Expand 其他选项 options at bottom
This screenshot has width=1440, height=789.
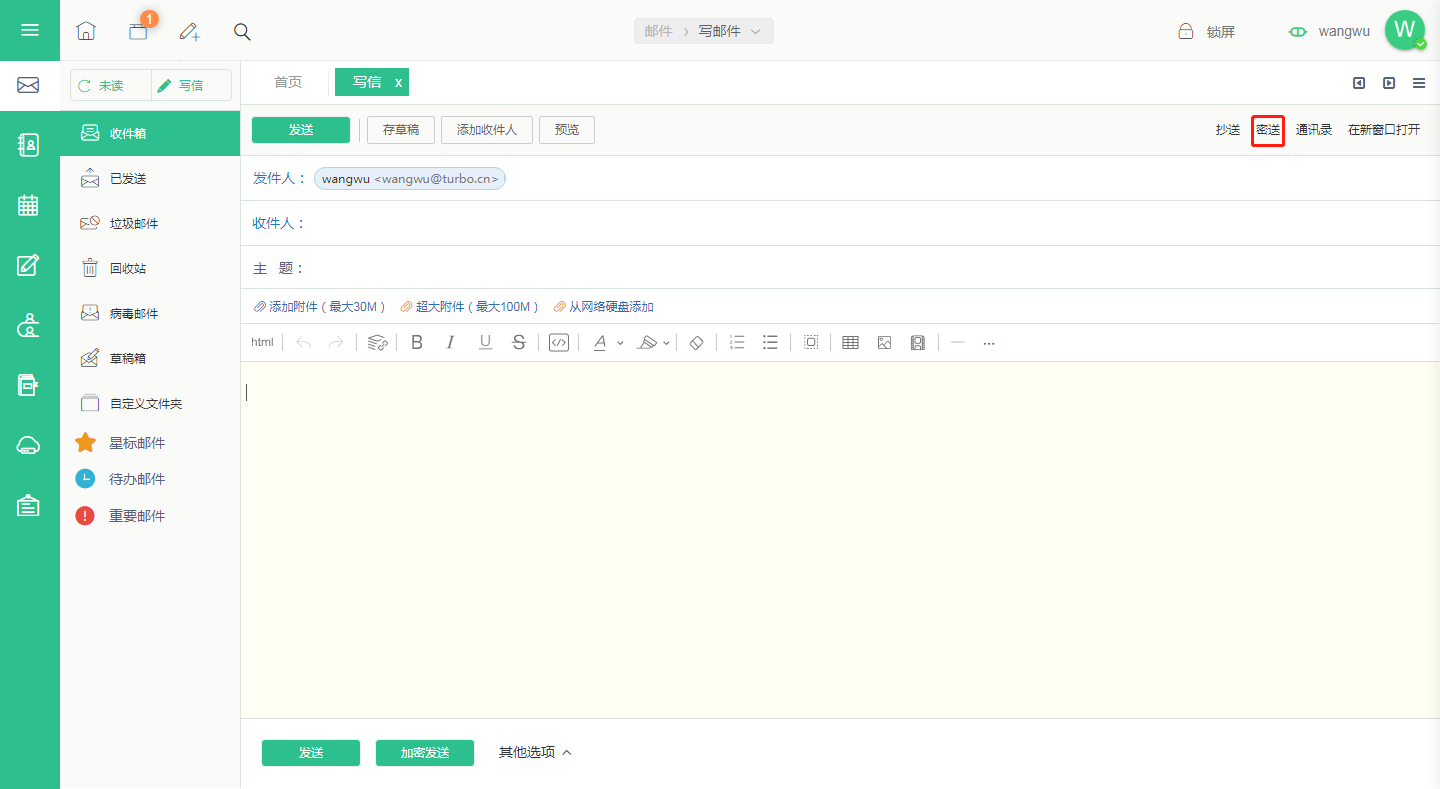535,753
